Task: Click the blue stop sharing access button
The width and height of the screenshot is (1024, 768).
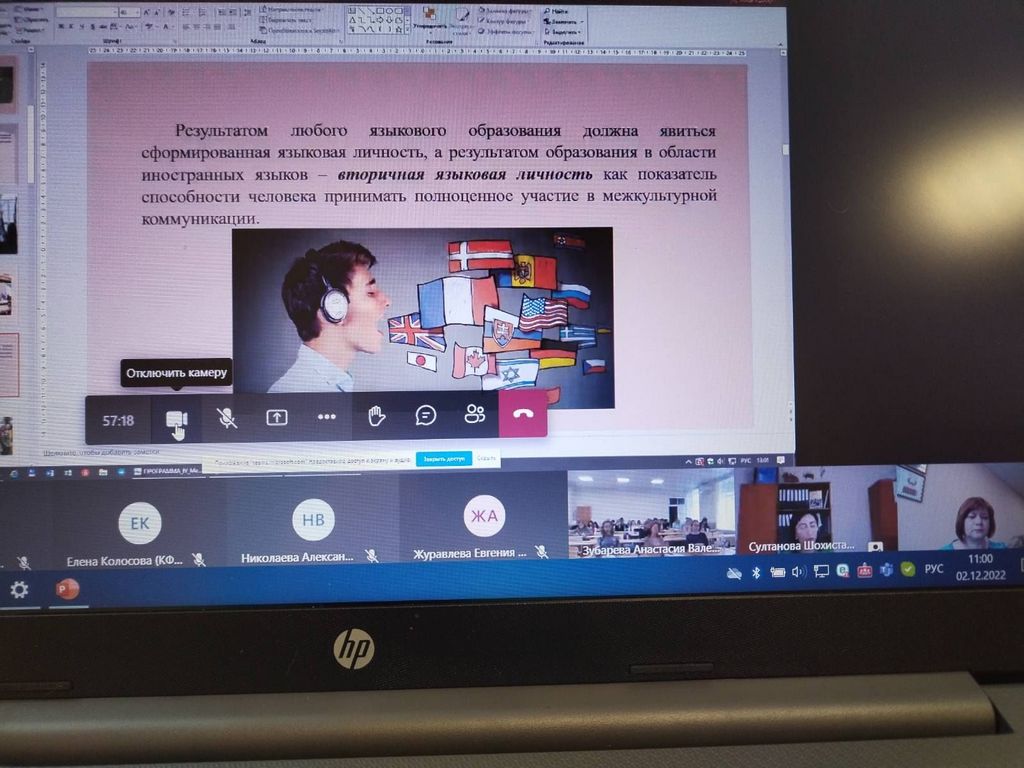Action: [x=443, y=459]
